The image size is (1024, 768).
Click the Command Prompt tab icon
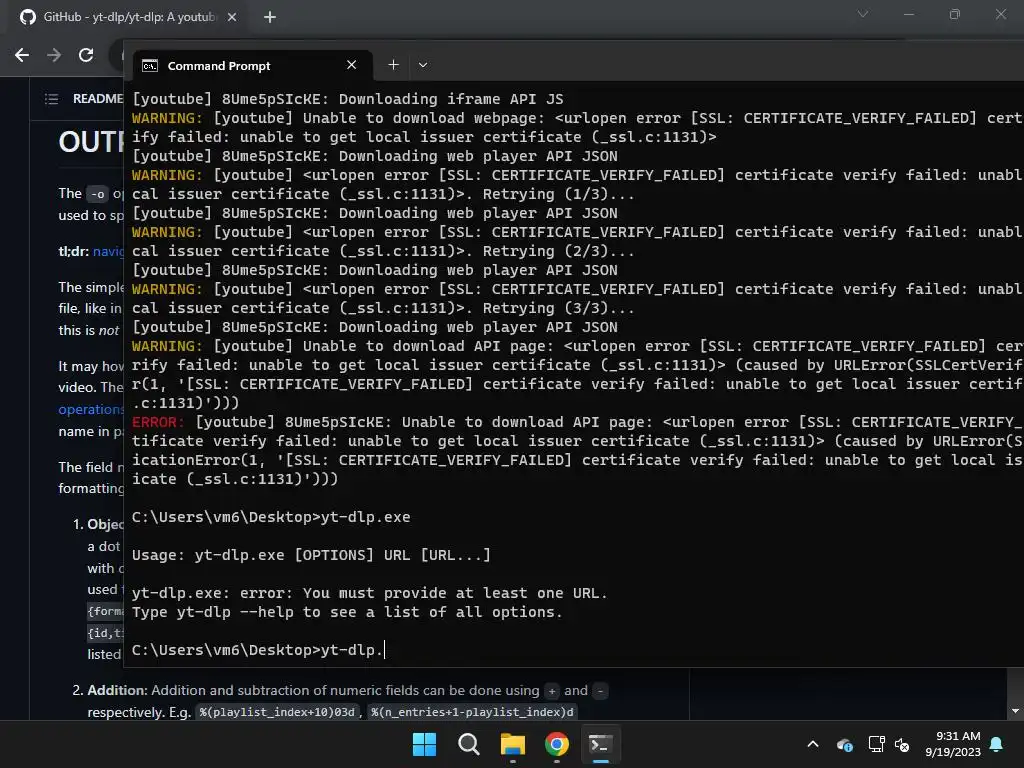(x=150, y=65)
